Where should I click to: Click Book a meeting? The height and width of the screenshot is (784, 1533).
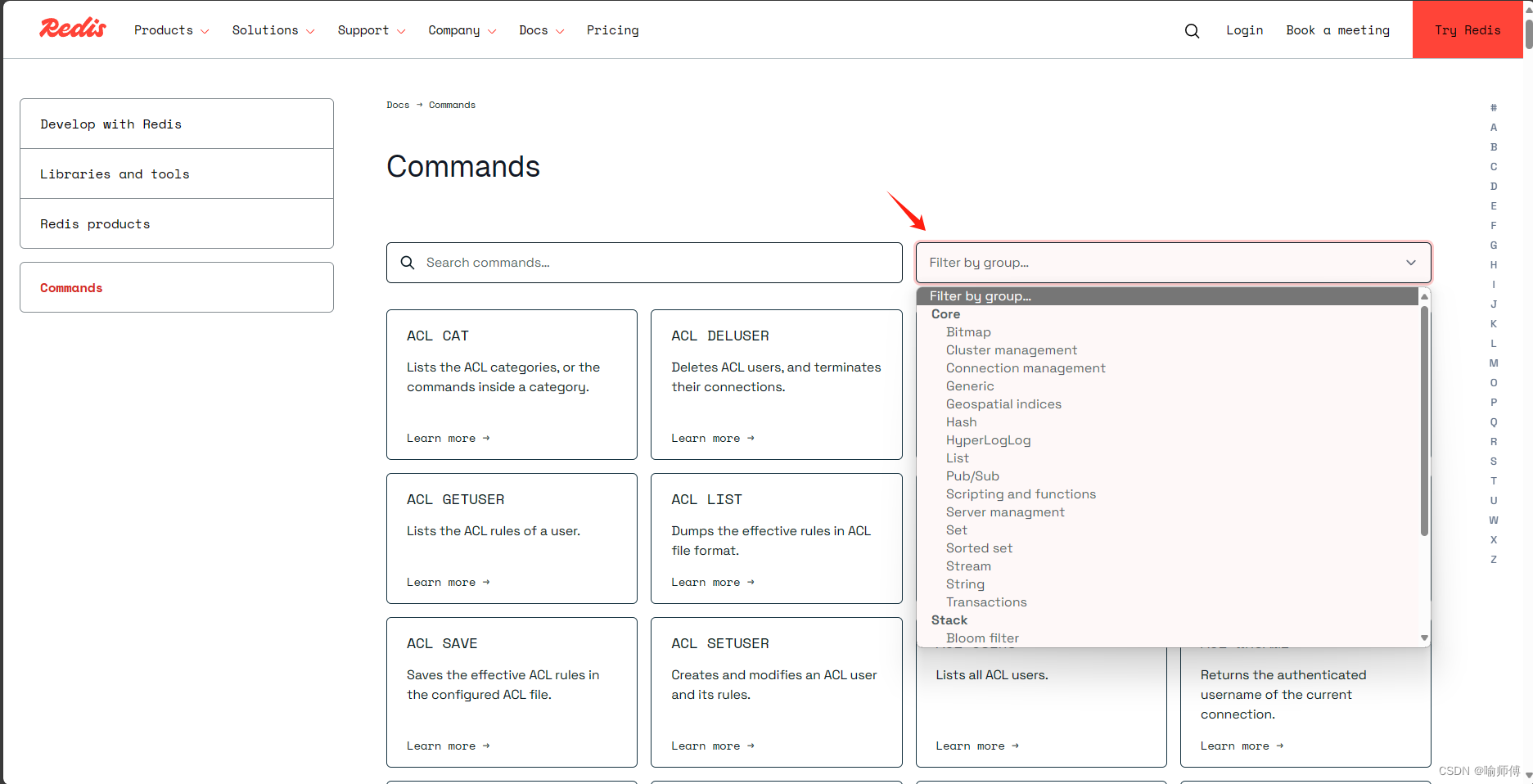point(1337,30)
